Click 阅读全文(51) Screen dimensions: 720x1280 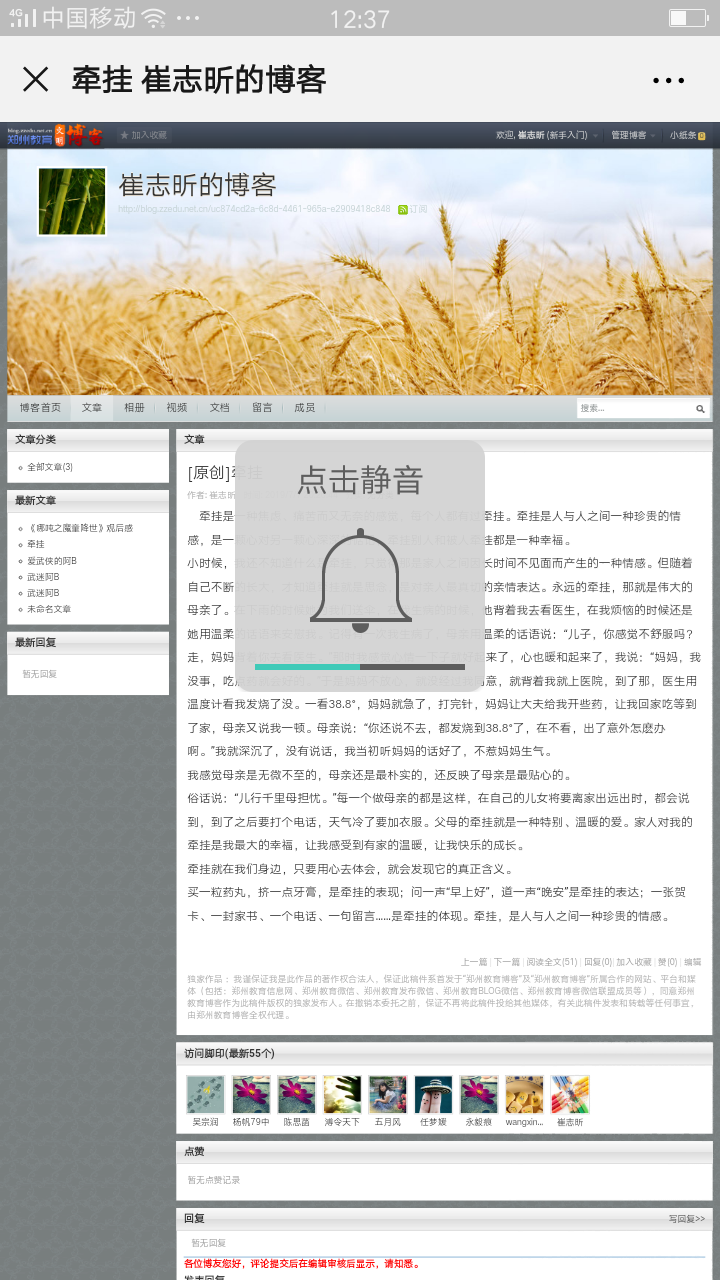[x=552, y=962]
